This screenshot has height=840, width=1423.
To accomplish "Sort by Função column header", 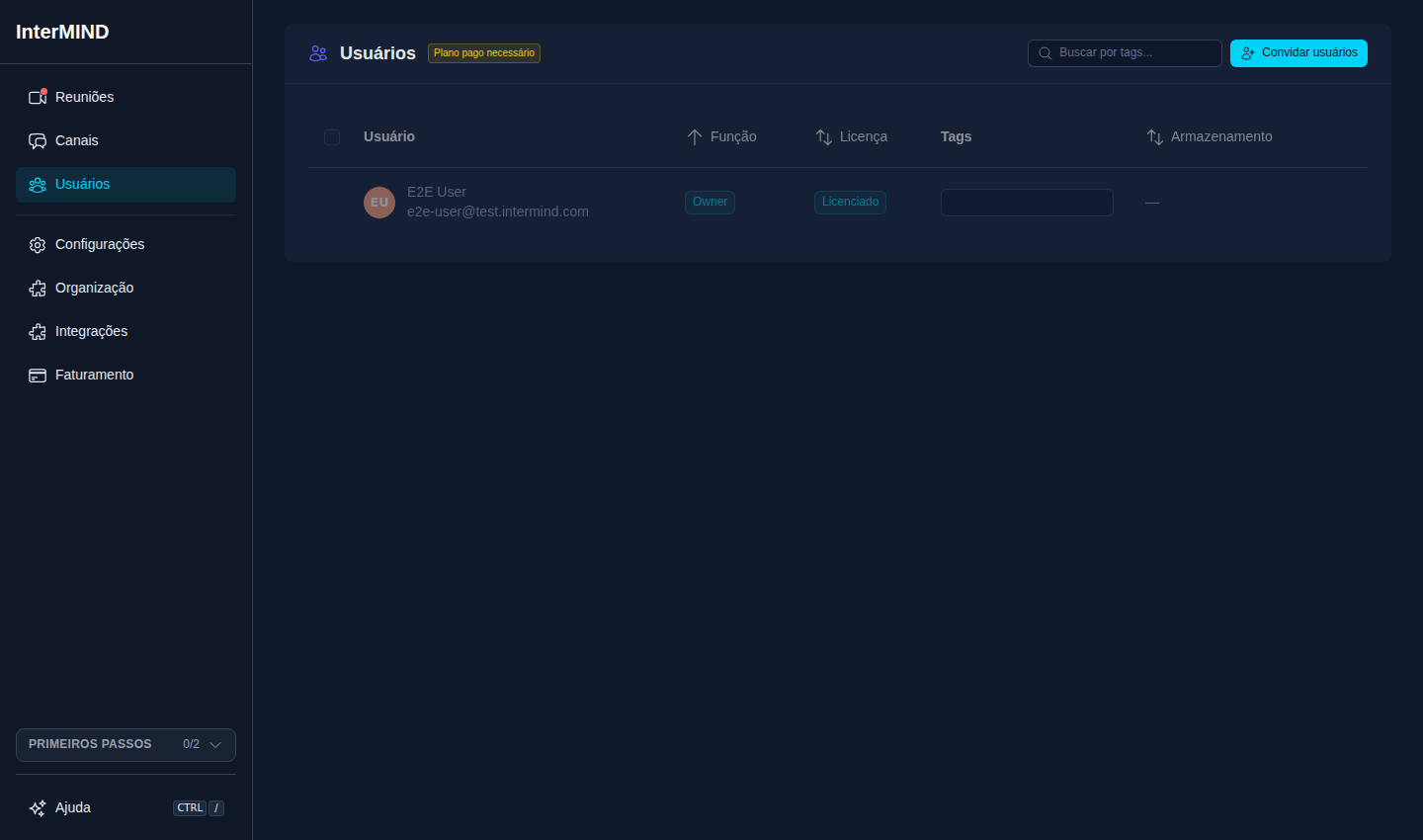I will pyautogui.click(x=721, y=137).
